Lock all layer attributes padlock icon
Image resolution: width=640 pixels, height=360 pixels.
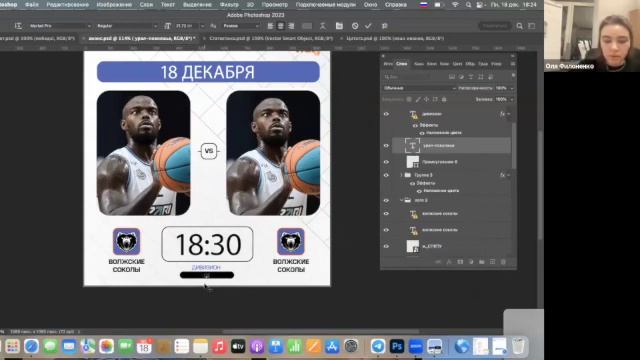coord(444,99)
